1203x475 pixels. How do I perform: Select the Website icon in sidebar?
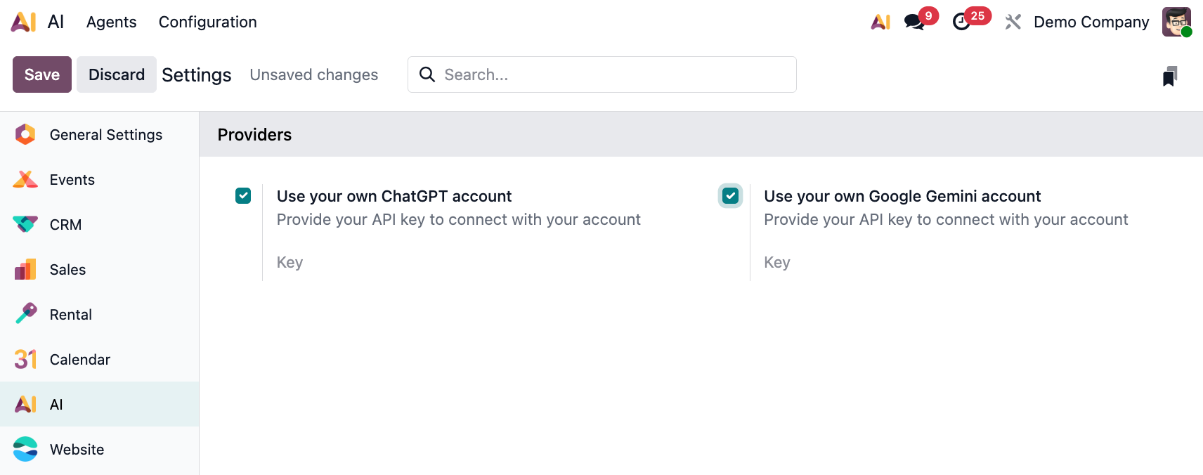click(25, 450)
